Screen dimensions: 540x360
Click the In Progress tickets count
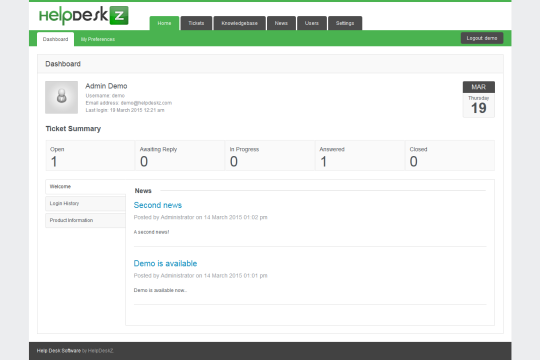point(270,155)
